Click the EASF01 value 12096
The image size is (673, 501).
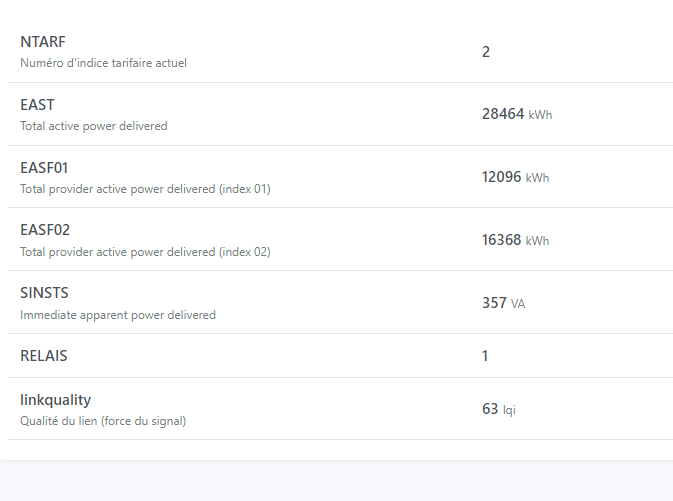point(503,177)
